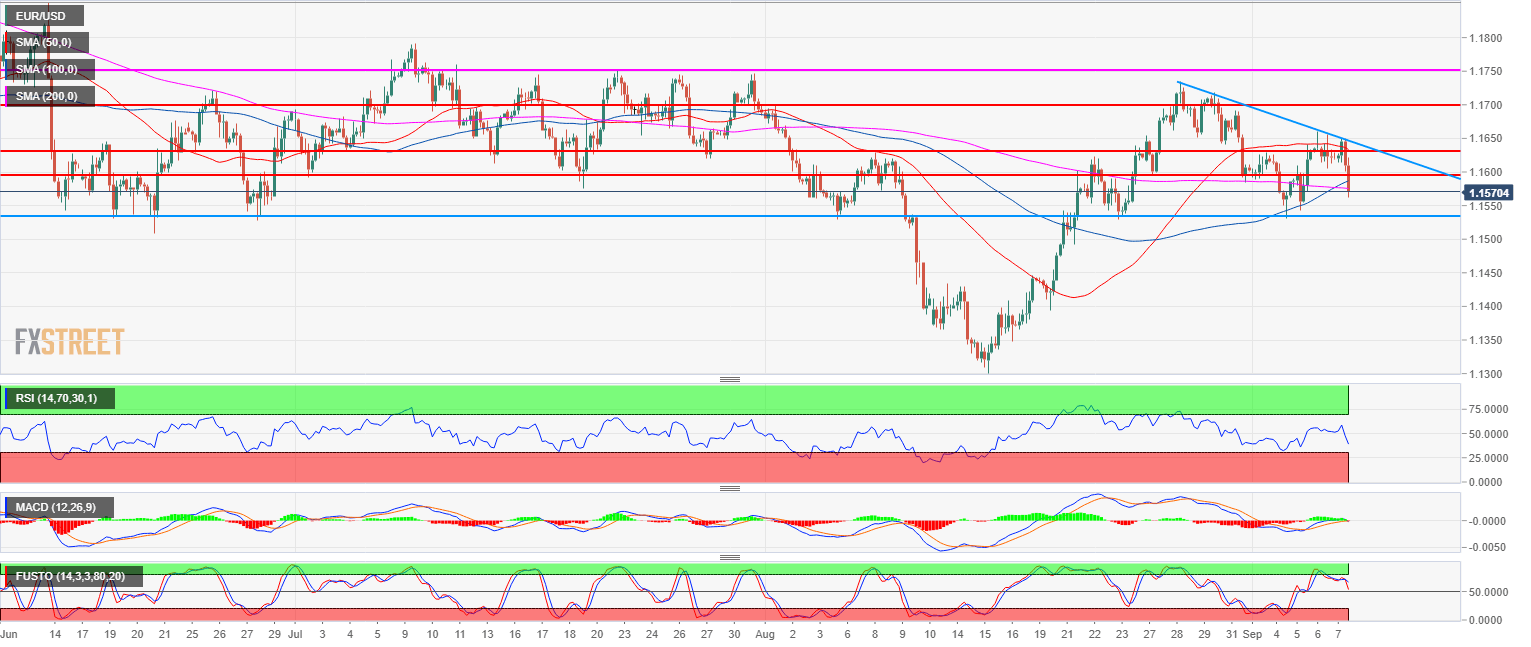Click the red SMA 50 color marker
This screenshot has height=647, width=1531.
pos(8,43)
